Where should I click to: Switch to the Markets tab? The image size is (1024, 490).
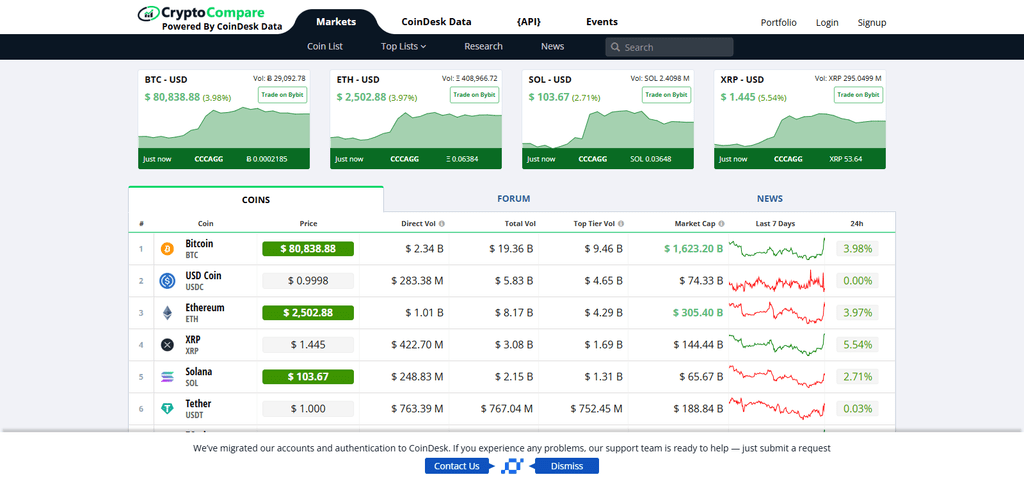[x=336, y=22]
